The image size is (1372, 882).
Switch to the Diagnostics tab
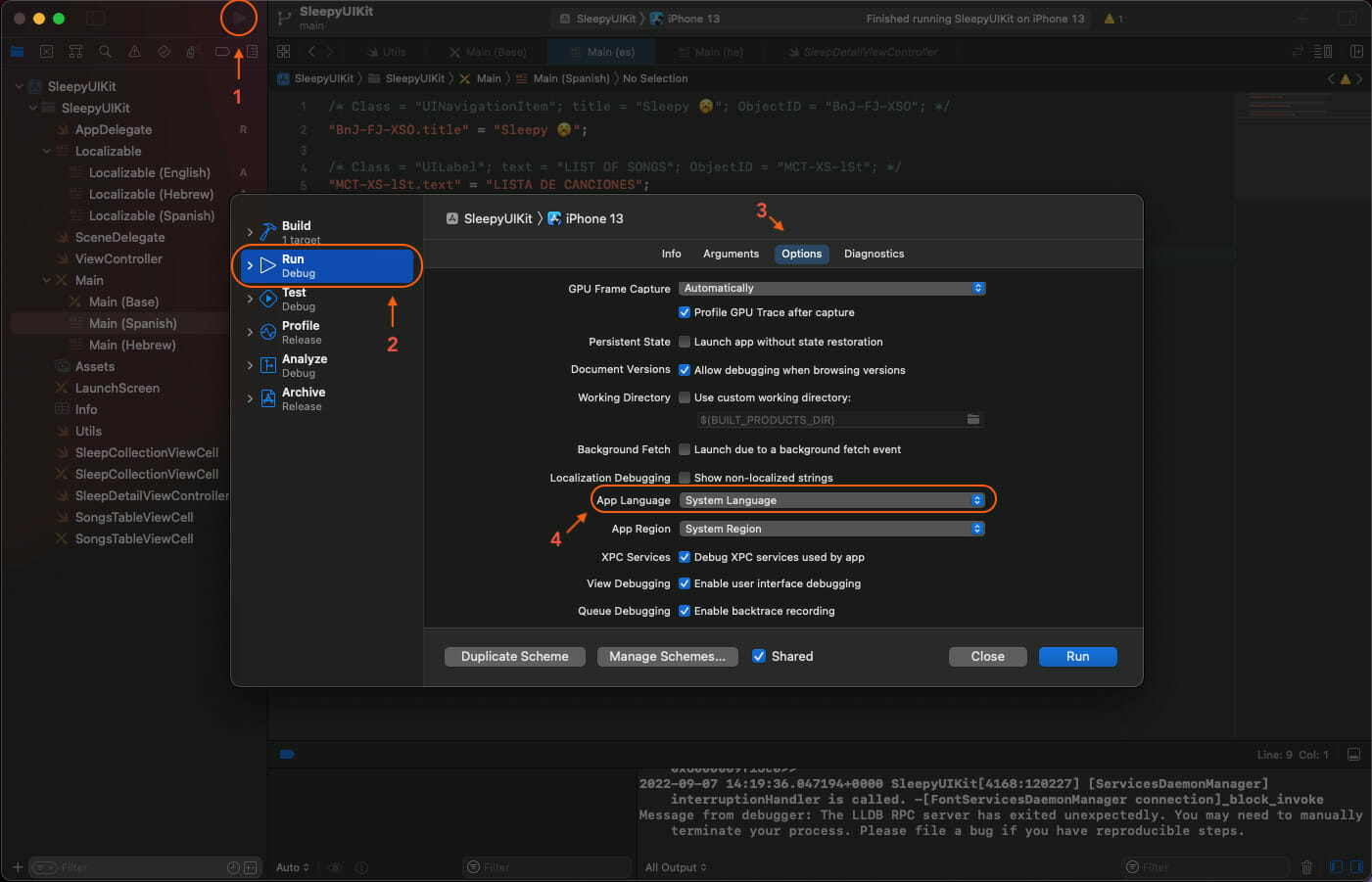(x=874, y=254)
